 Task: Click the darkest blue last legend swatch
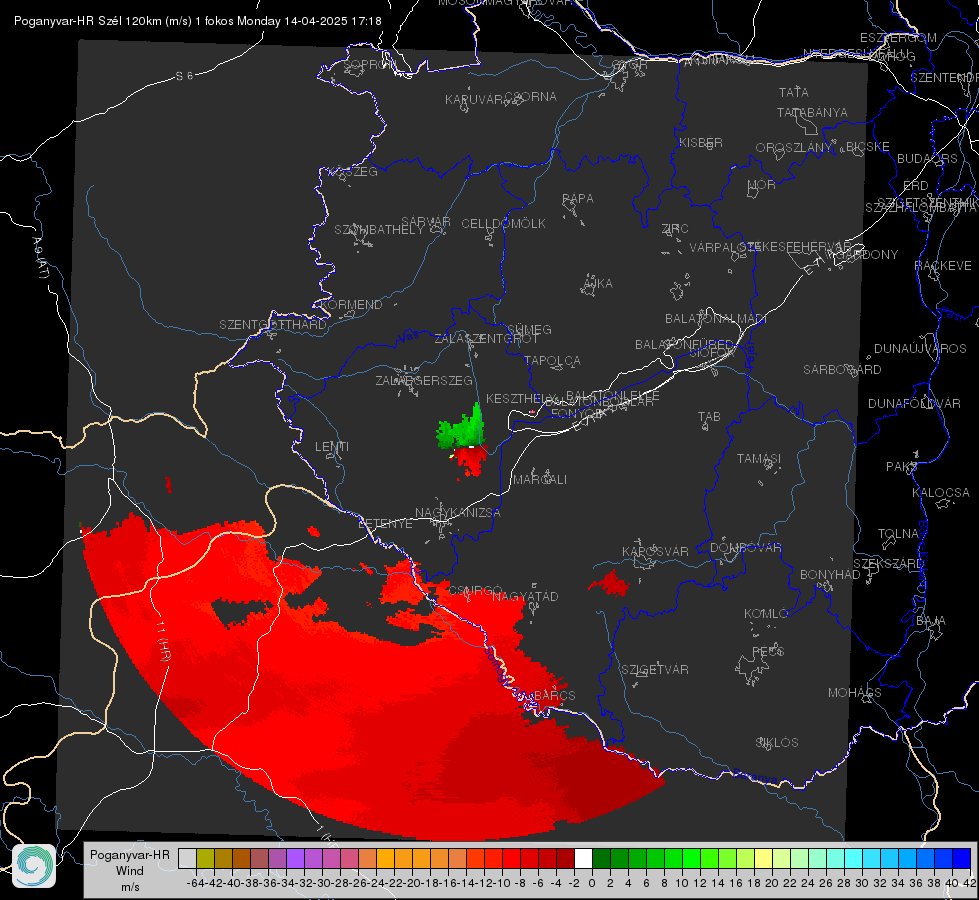pyautogui.click(x=962, y=859)
